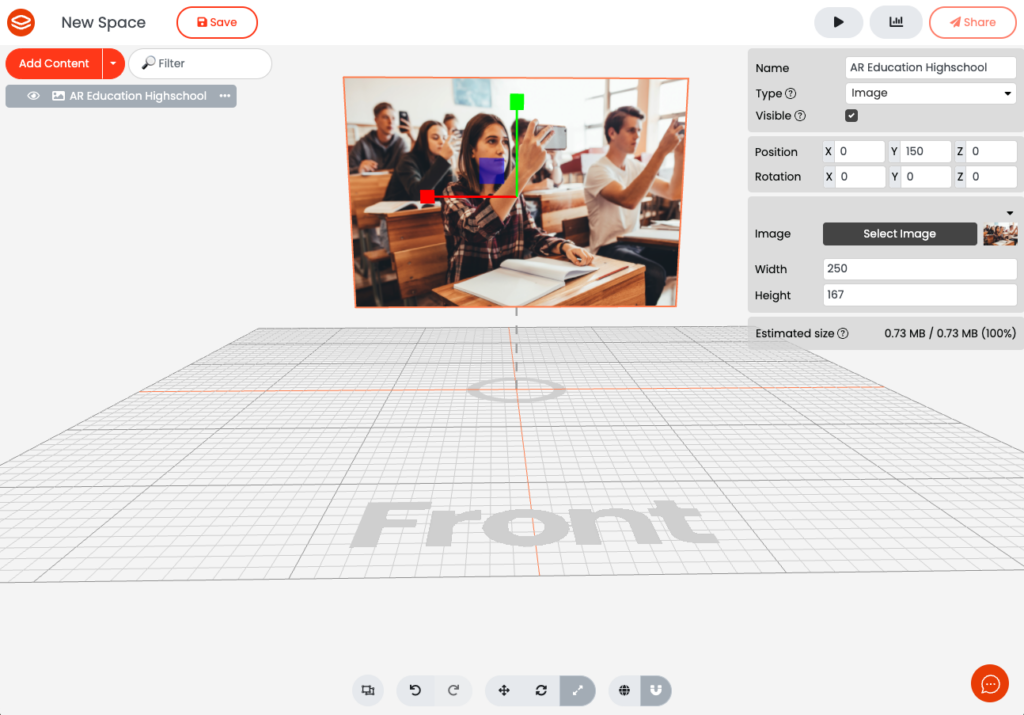The height and width of the screenshot is (715, 1024).
Task: Edit Rotation Z field
Action: tap(992, 177)
